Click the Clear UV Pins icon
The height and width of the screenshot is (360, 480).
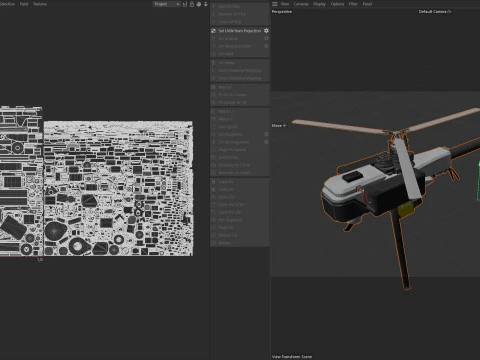(x=214, y=22)
